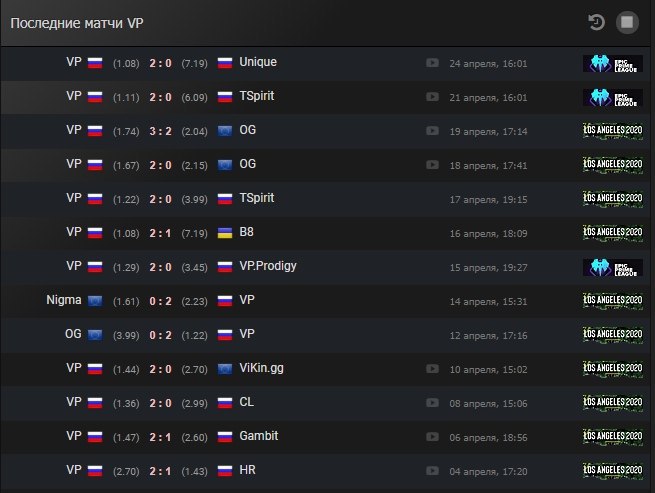
Task: Play video of VP vs Gambit match
Action: pyautogui.click(x=432, y=437)
